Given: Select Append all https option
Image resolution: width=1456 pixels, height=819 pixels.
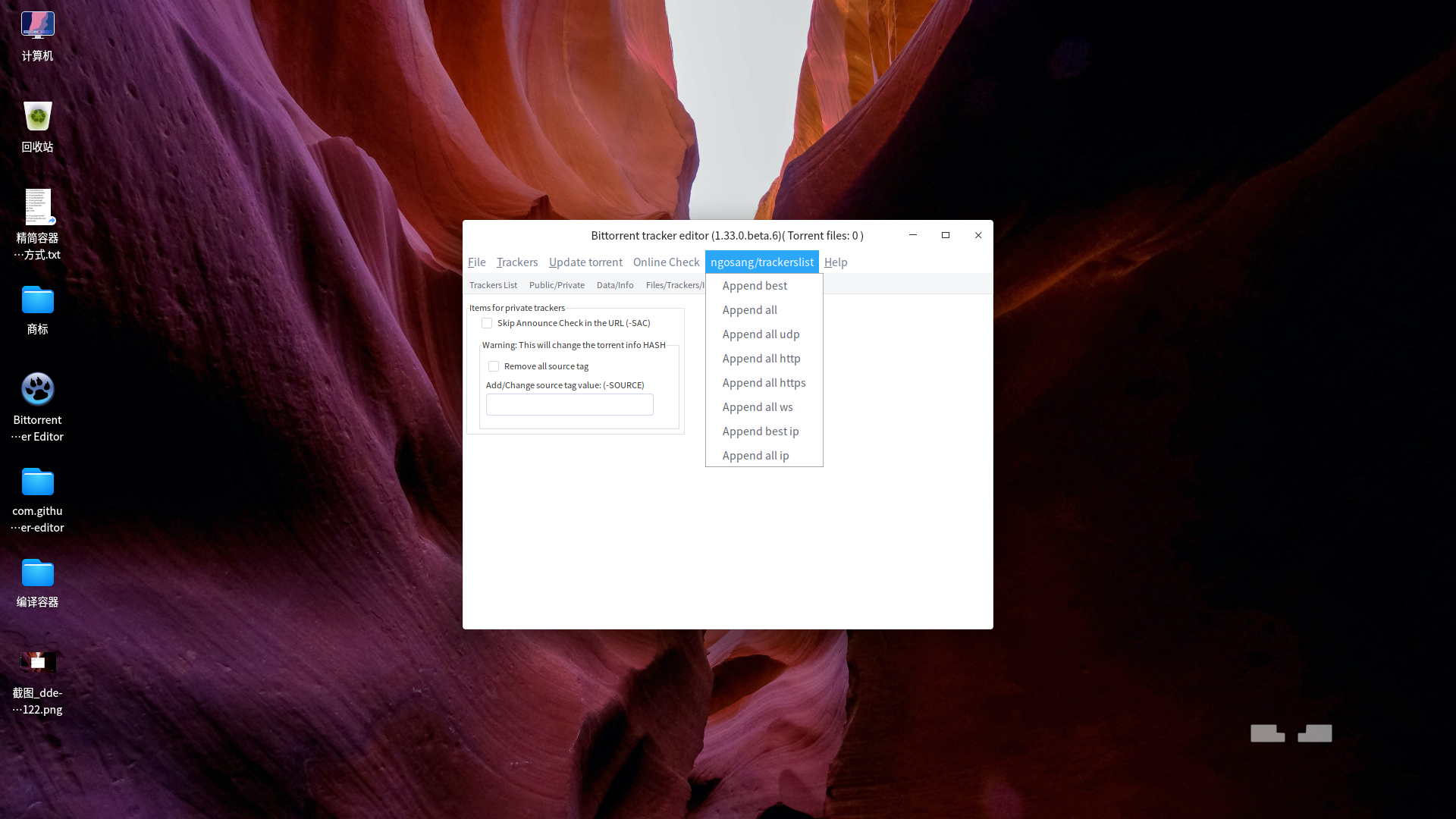Looking at the screenshot, I should (x=764, y=383).
